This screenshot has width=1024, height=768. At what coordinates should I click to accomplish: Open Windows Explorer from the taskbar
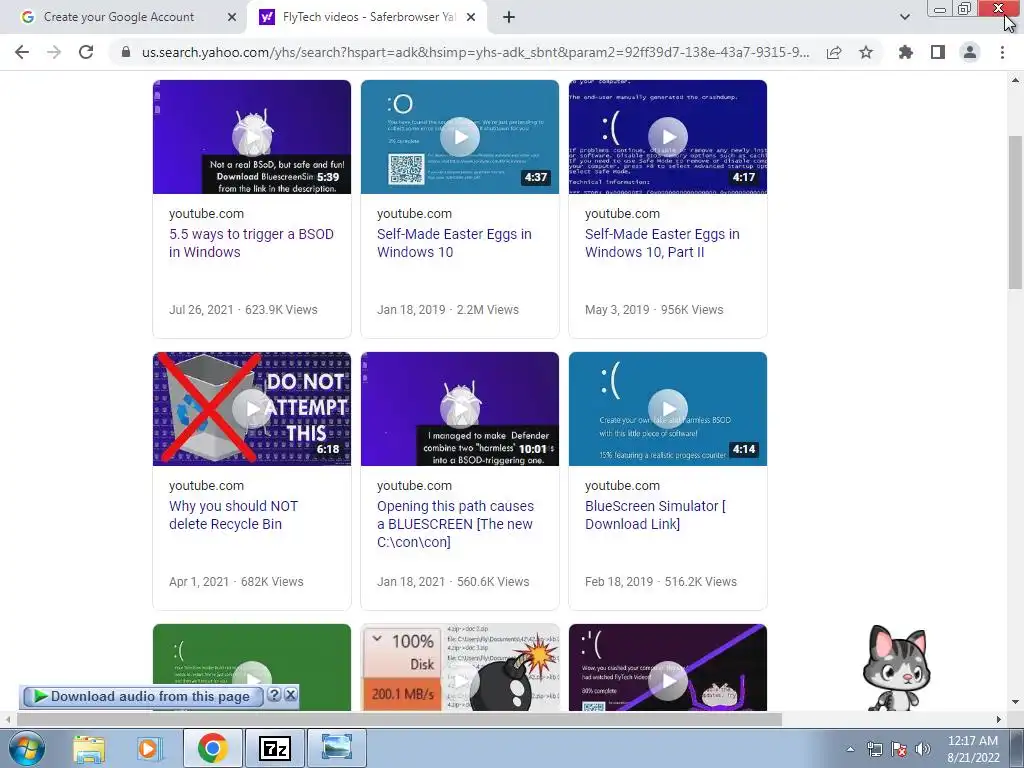[89, 748]
